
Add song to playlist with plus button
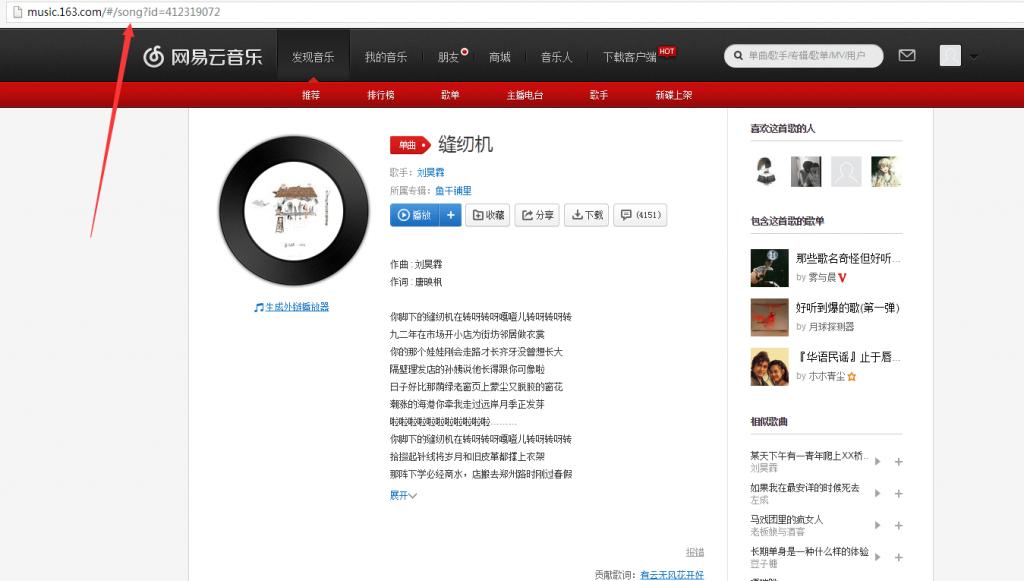click(x=451, y=215)
